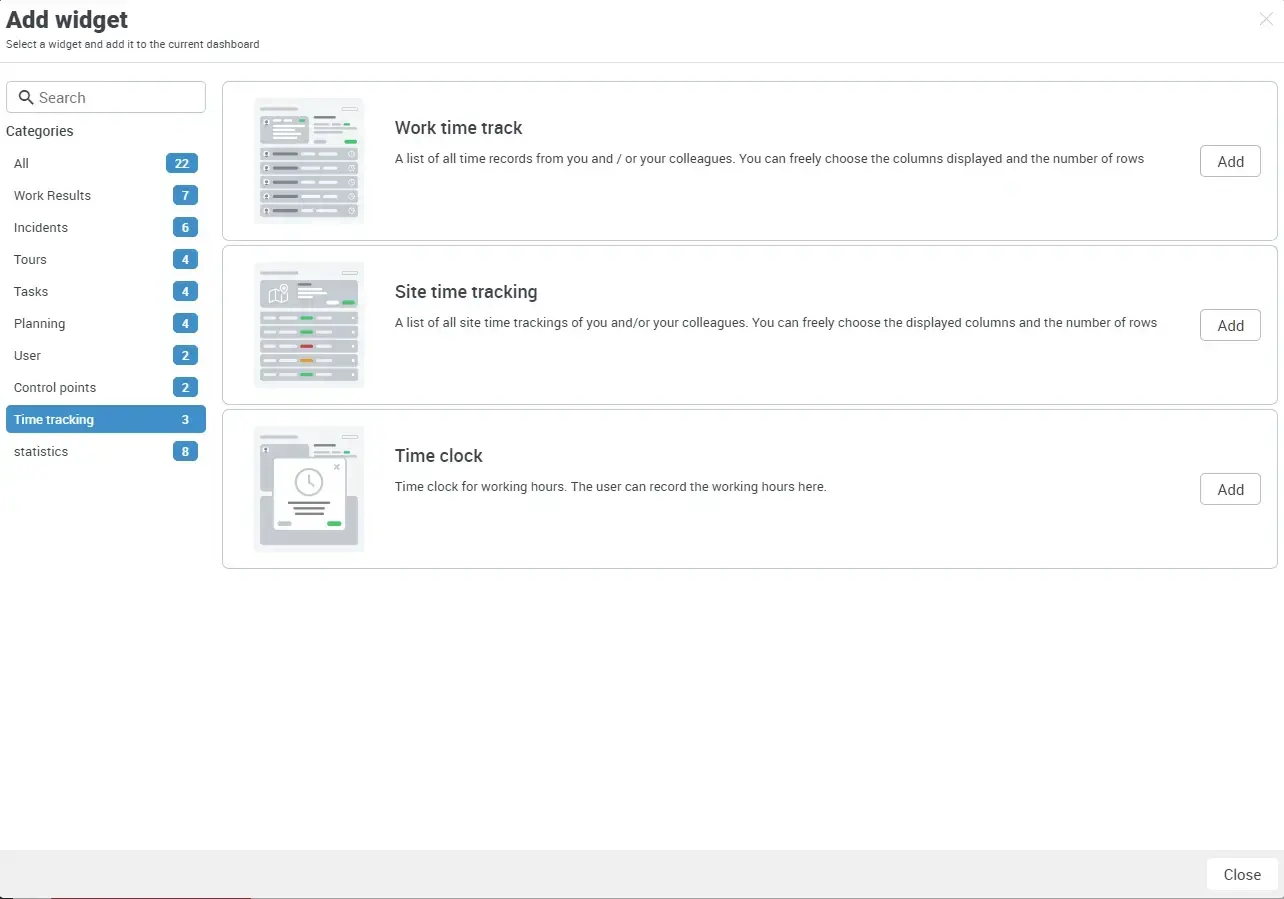Viewport: 1284px width, 899px height.
Task: Open the Site time tracking widget preview
Action: [309, 324]
